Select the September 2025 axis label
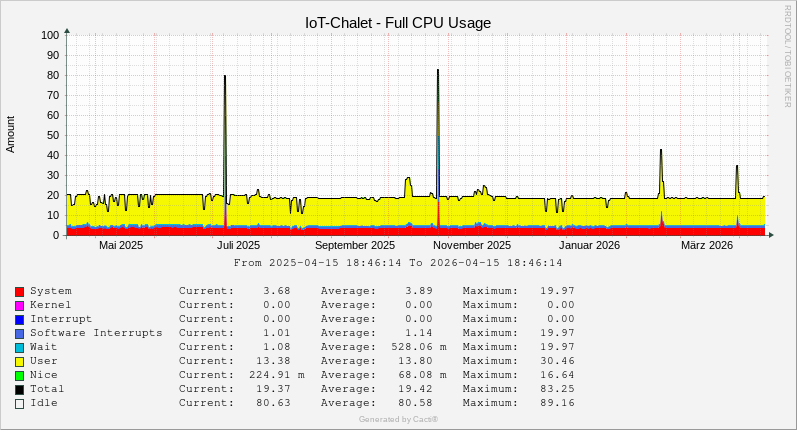This screenshot has width=797, height=430. tap(355, 245)
